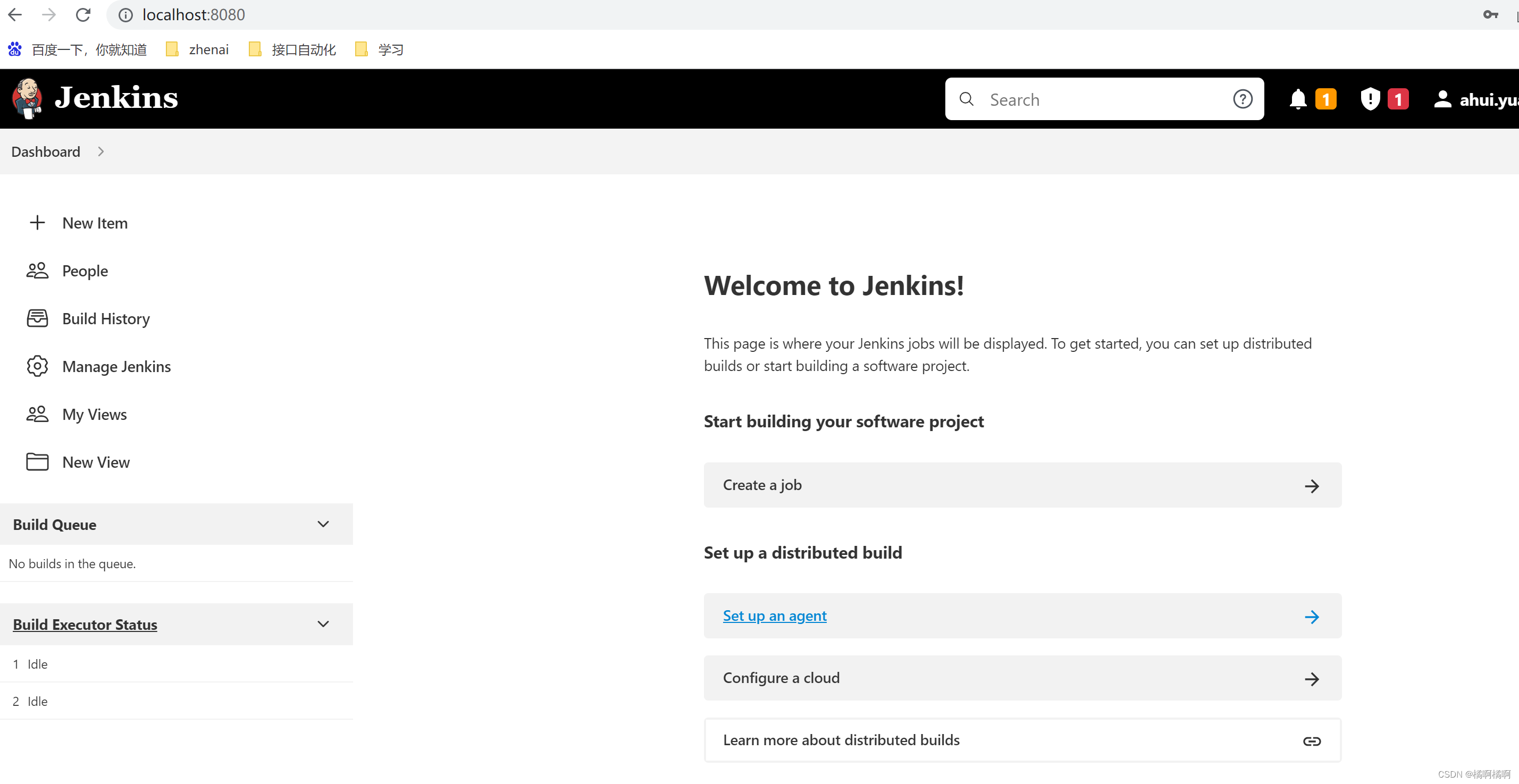The height and width of the screenshot is (784, 1519).
Task: Click executor 1 Idle row
Action: click(177, 664)
